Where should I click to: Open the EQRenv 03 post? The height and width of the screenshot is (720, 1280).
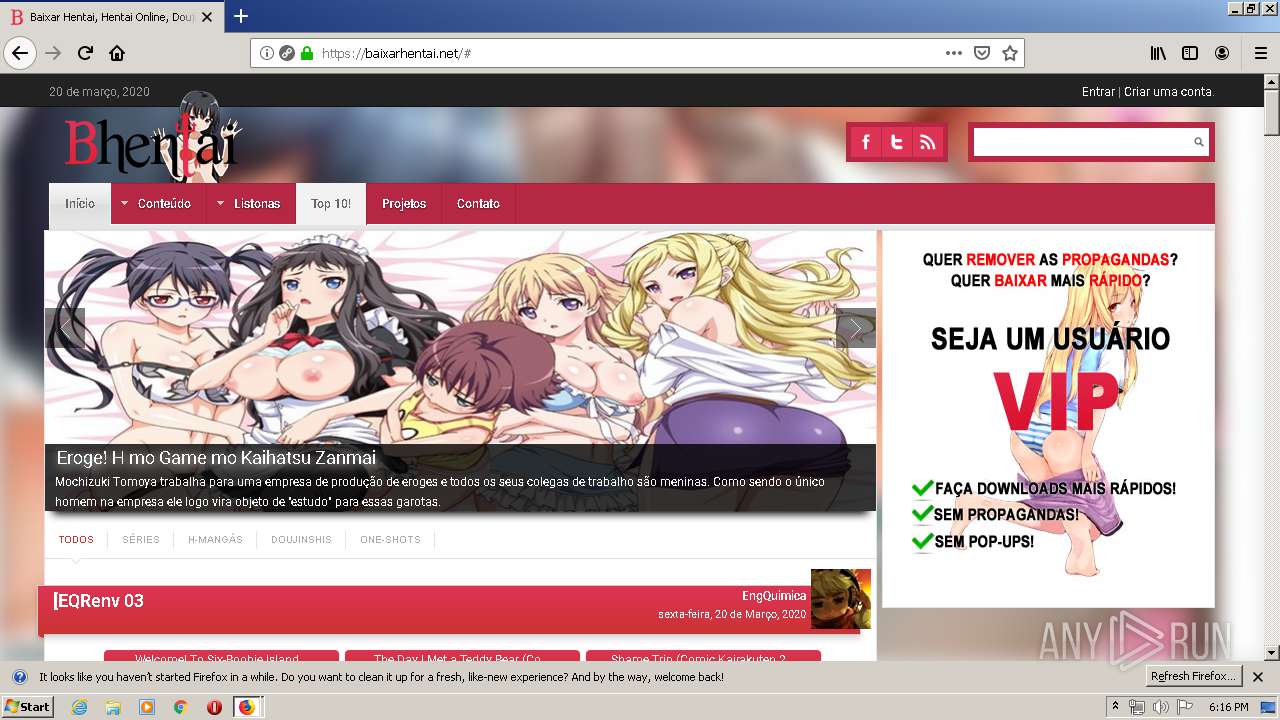tap(100, 601)
